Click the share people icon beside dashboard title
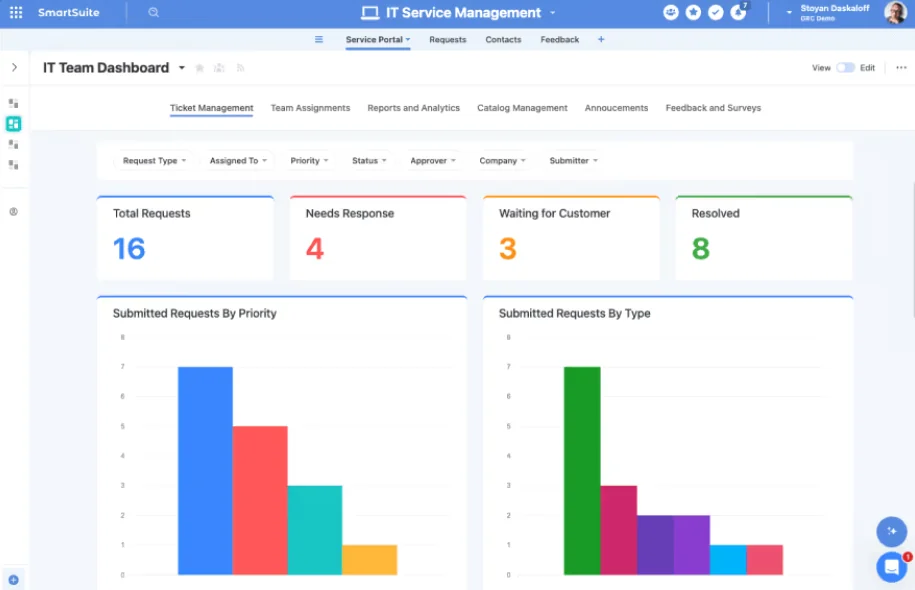 click(219, 68)
